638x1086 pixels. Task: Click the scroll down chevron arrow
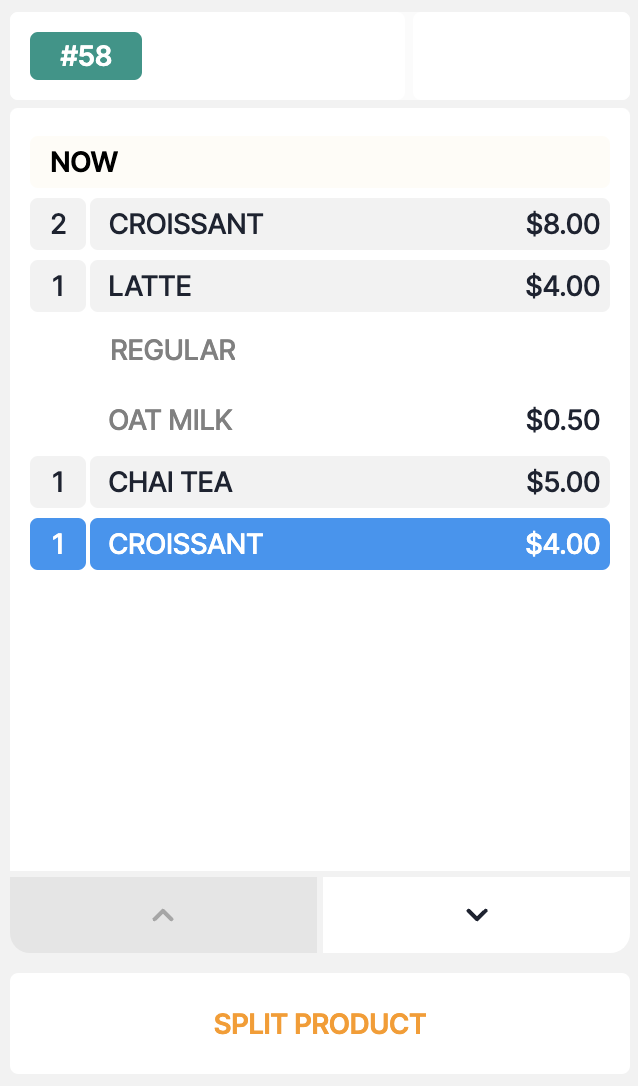476,914
